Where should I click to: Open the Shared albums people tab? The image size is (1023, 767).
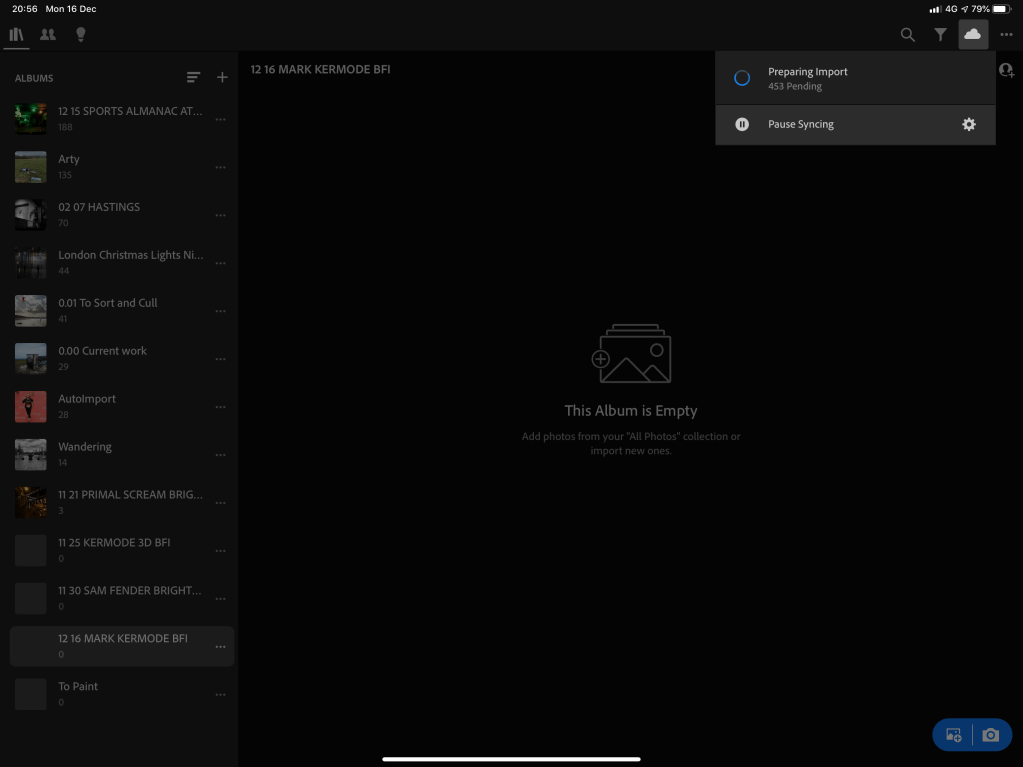[x=48, y=35]
